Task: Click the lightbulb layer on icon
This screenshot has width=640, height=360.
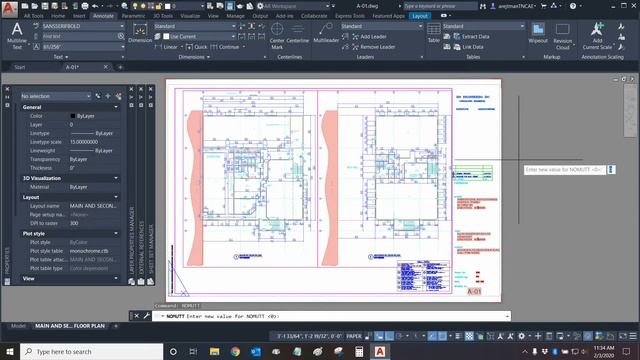Action: tap(135, 6)
